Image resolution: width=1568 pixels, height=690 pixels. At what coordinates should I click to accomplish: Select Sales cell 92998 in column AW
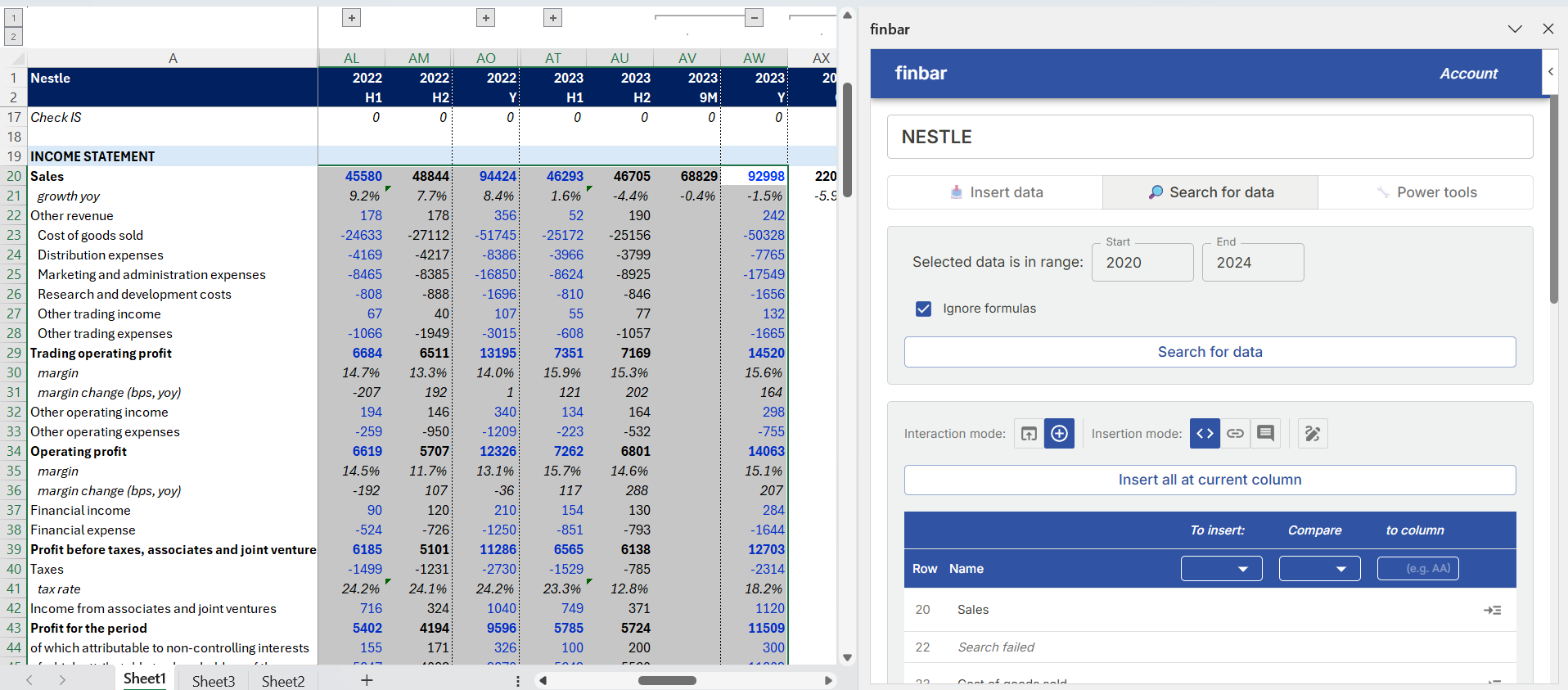[755, 176]
